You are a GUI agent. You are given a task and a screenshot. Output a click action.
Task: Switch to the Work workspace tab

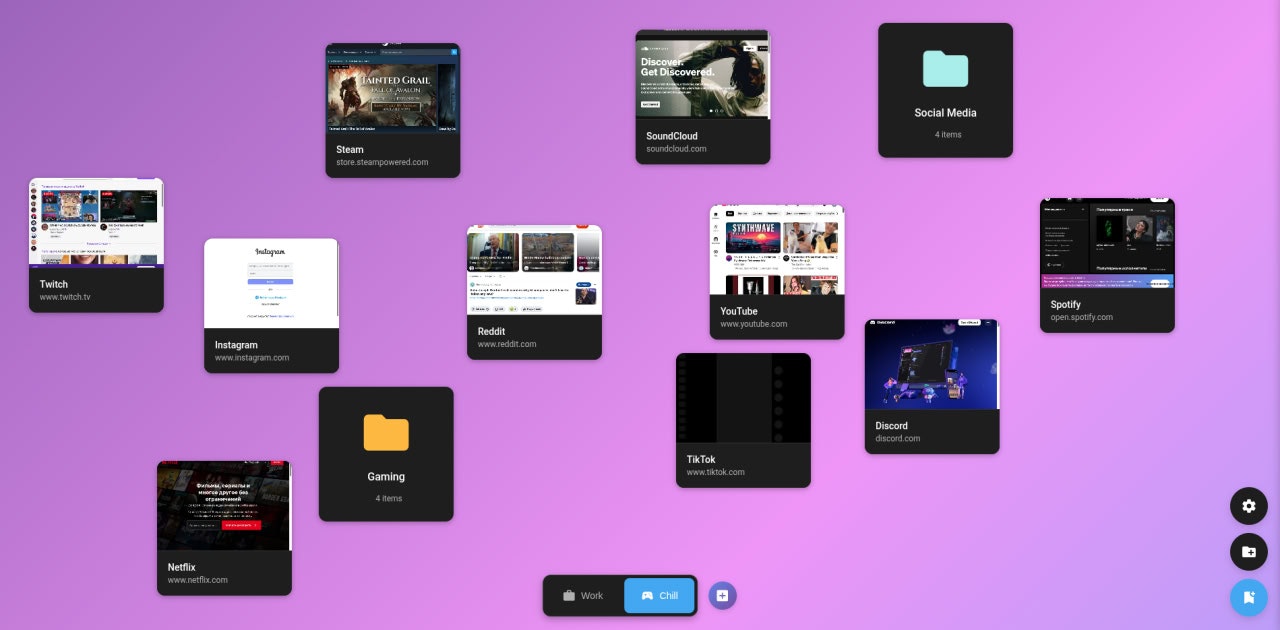[x=583, y=595]
